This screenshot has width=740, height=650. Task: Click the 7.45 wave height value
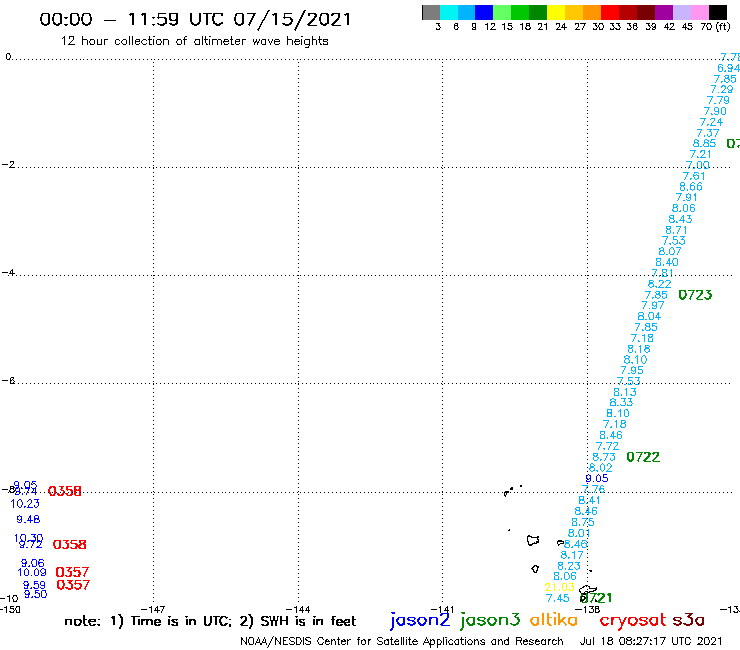click(557, 598)
